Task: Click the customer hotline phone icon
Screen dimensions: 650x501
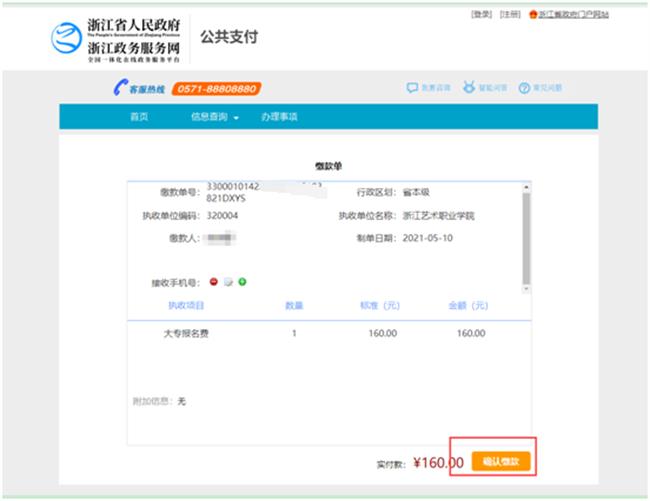Action: (119, 89)
